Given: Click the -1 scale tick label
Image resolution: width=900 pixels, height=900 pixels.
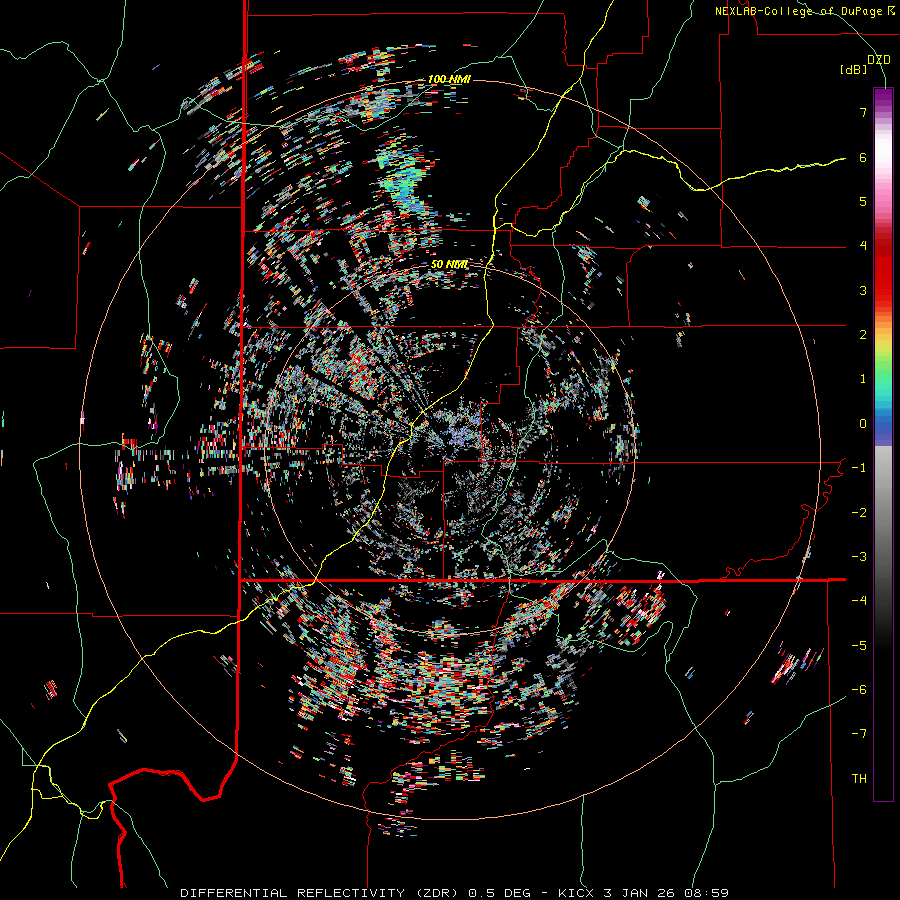Looking at the screenshot, I should 859,468.
